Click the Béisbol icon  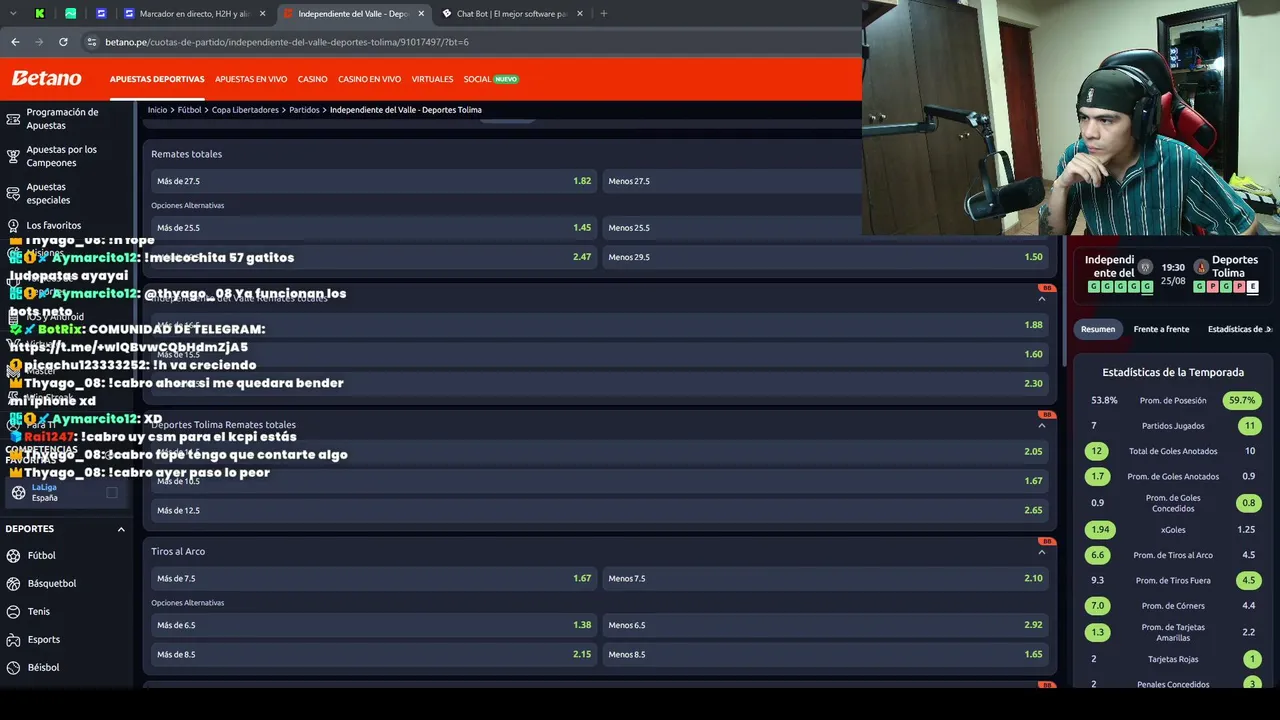coord(13,668)
